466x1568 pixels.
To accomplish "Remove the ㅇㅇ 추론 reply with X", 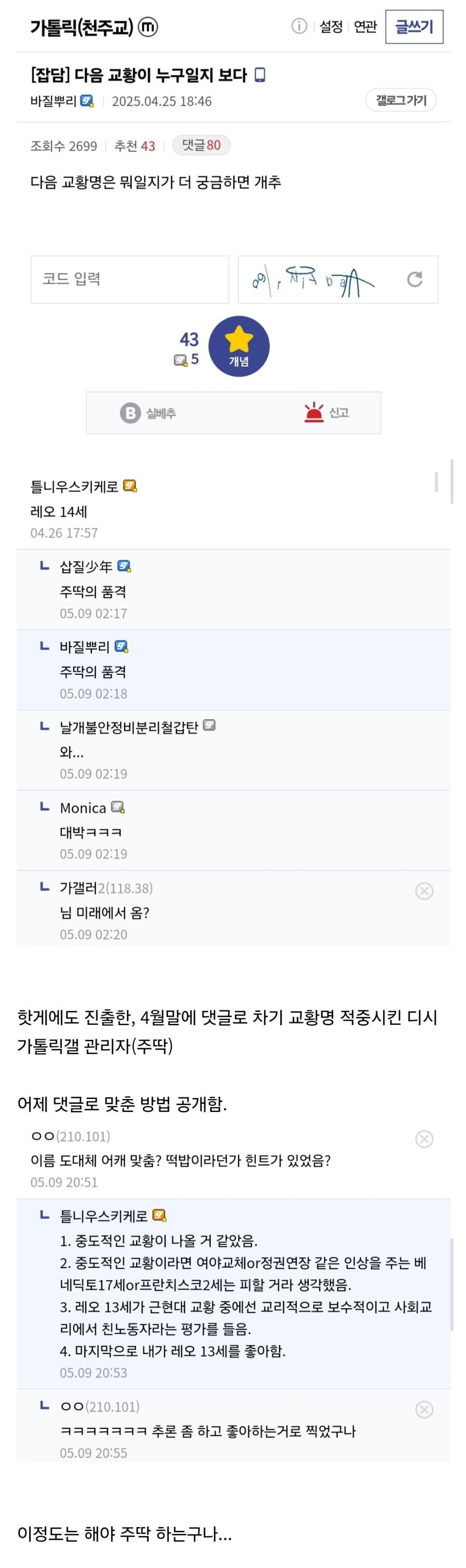I will [424, 1409].
